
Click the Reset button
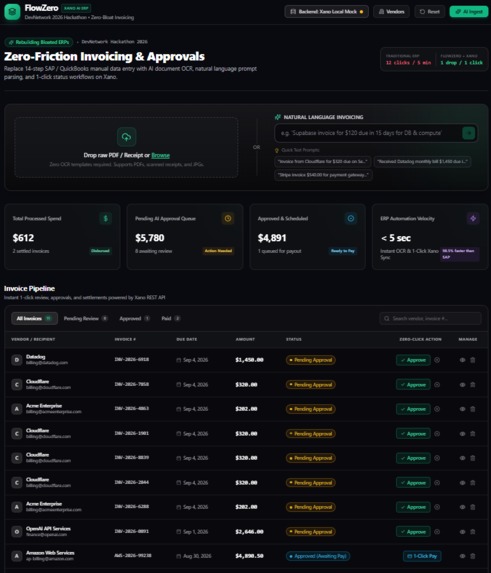click(429, 12)
